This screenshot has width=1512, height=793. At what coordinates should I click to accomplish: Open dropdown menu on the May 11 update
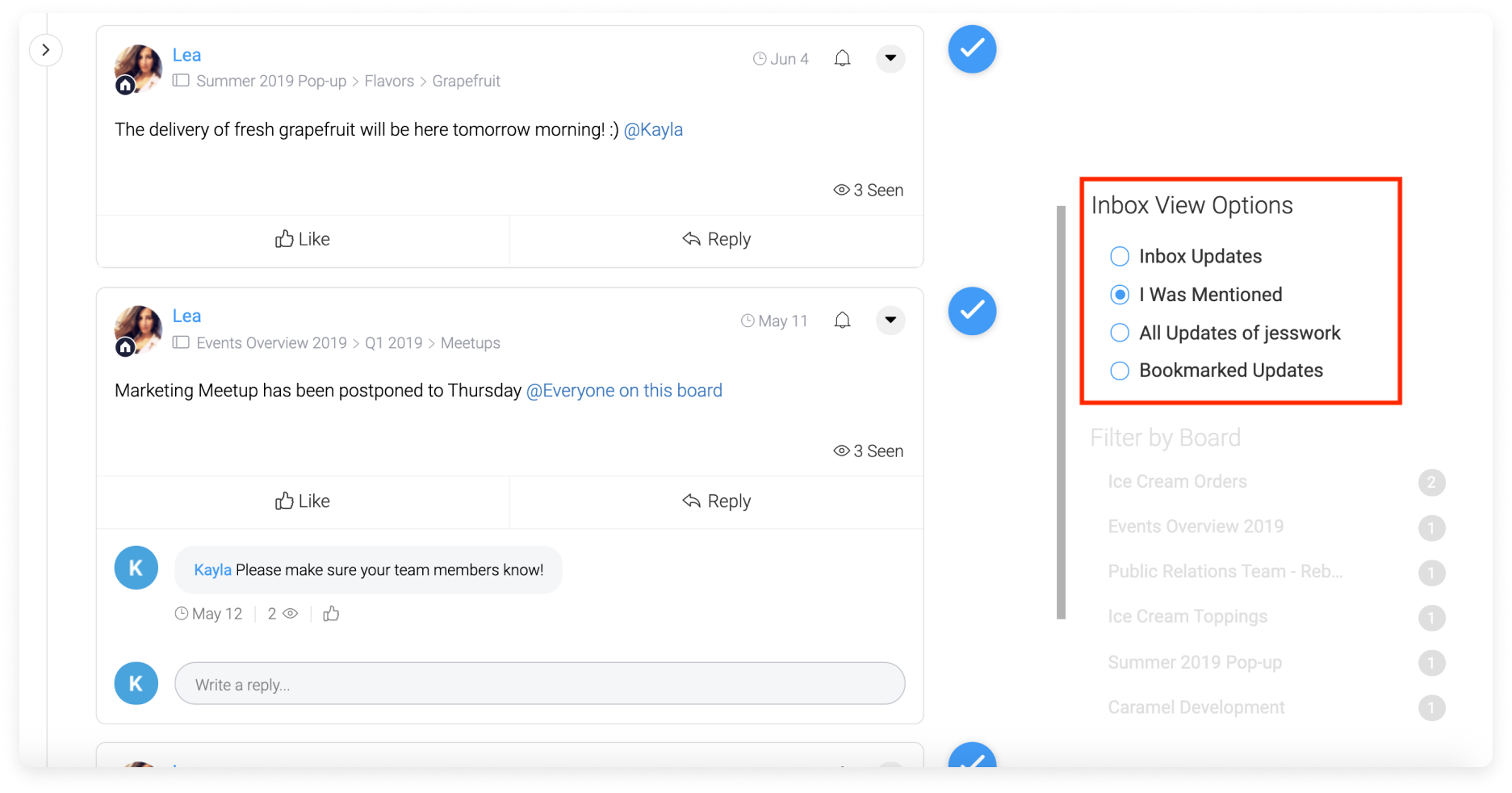tap(890, 320)
